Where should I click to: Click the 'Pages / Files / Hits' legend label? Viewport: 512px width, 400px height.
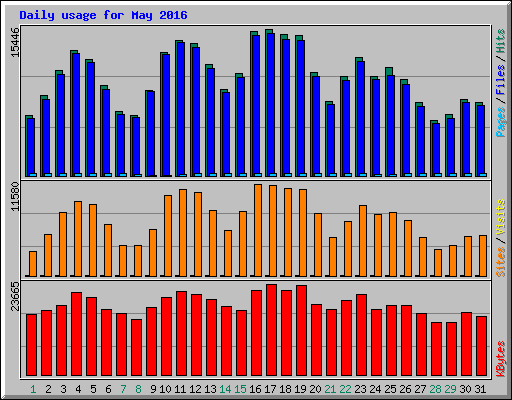pos(501,83)
